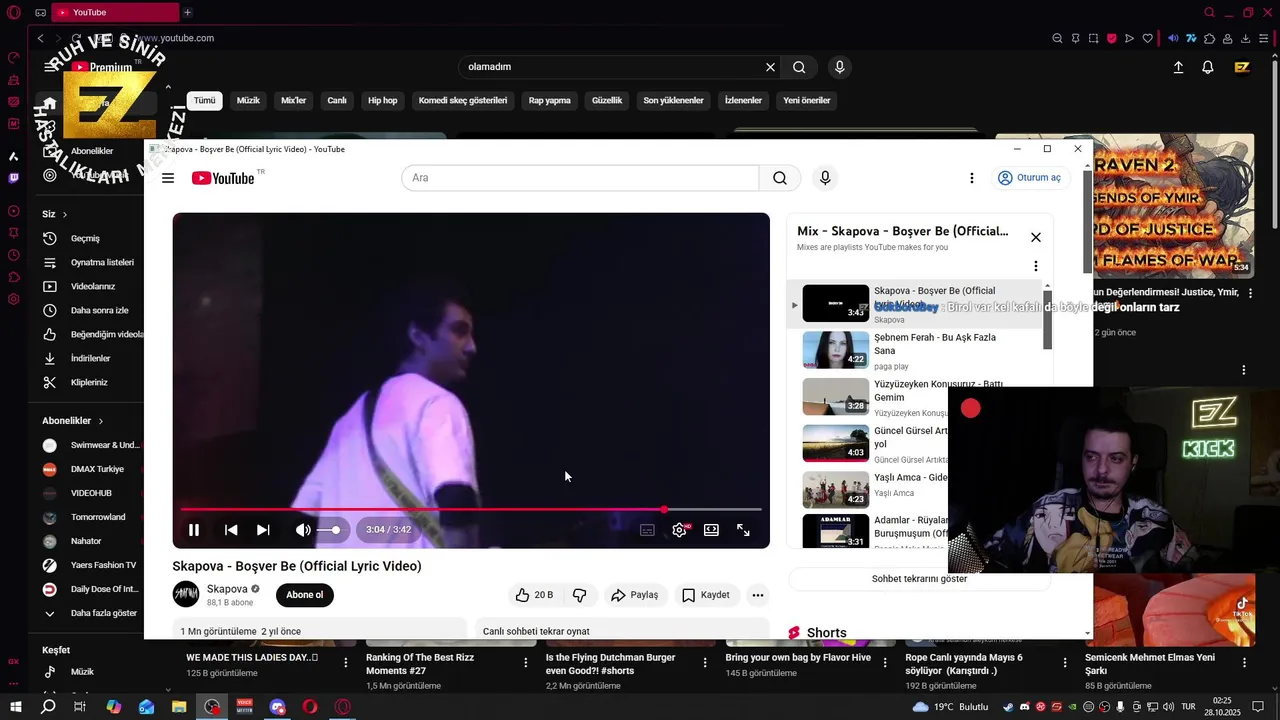Expand 'Siz' section header
The height and width of the screenshot is (720, 1280).
coord(55,214)
